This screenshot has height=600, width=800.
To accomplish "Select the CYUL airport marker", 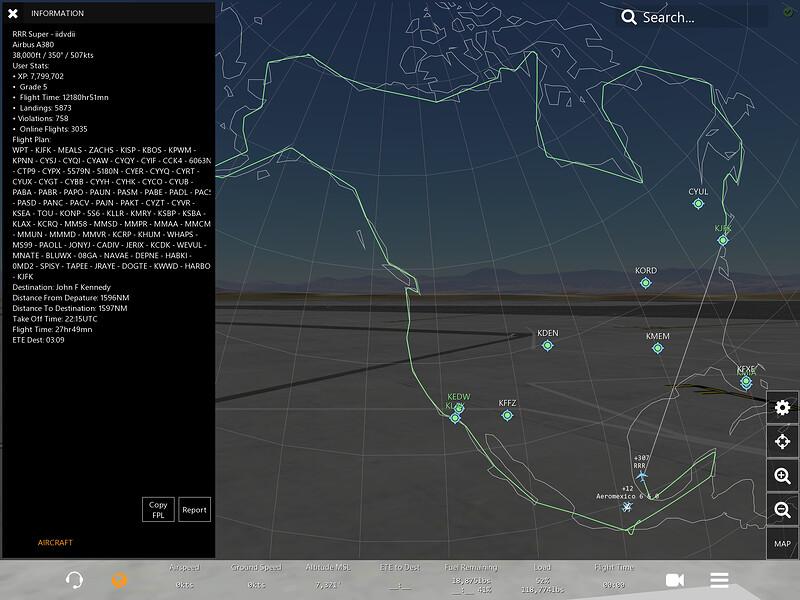I will coord(698,204).
